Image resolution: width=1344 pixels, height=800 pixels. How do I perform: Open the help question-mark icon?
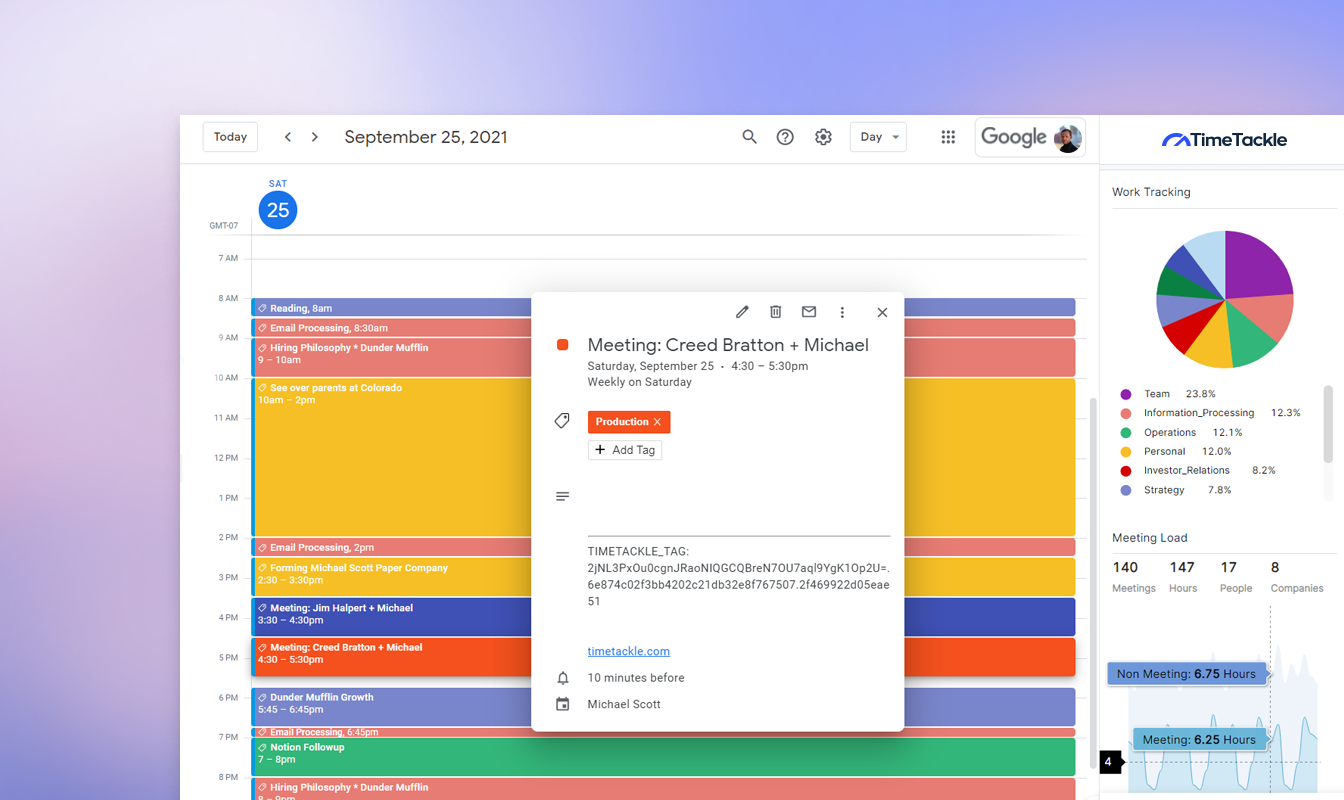coord(785,137)
